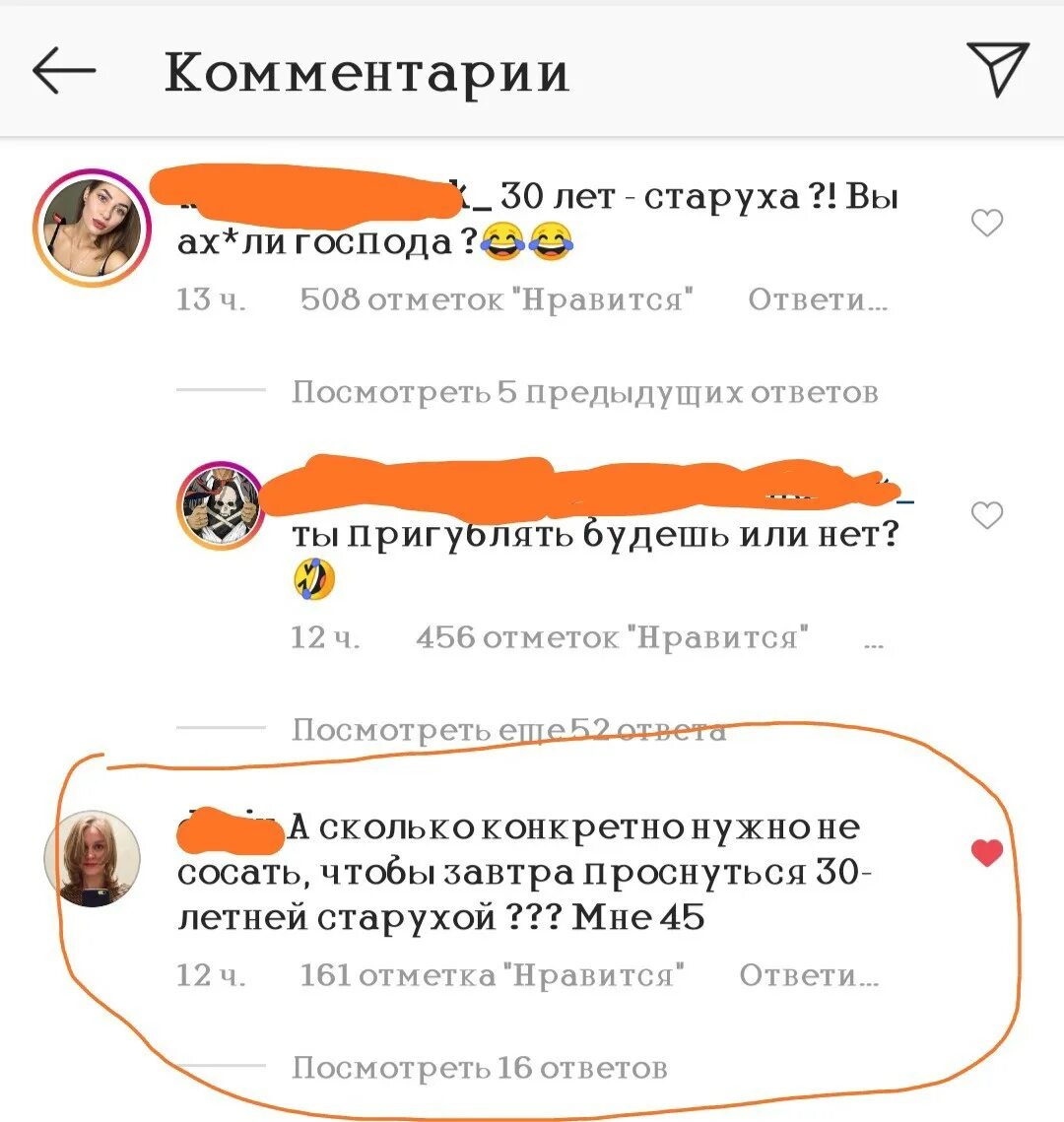Image resolution: width=1064 pixels, height=1122 pixels.
Task: Tap the back arrow in the header
Action: 64,70
